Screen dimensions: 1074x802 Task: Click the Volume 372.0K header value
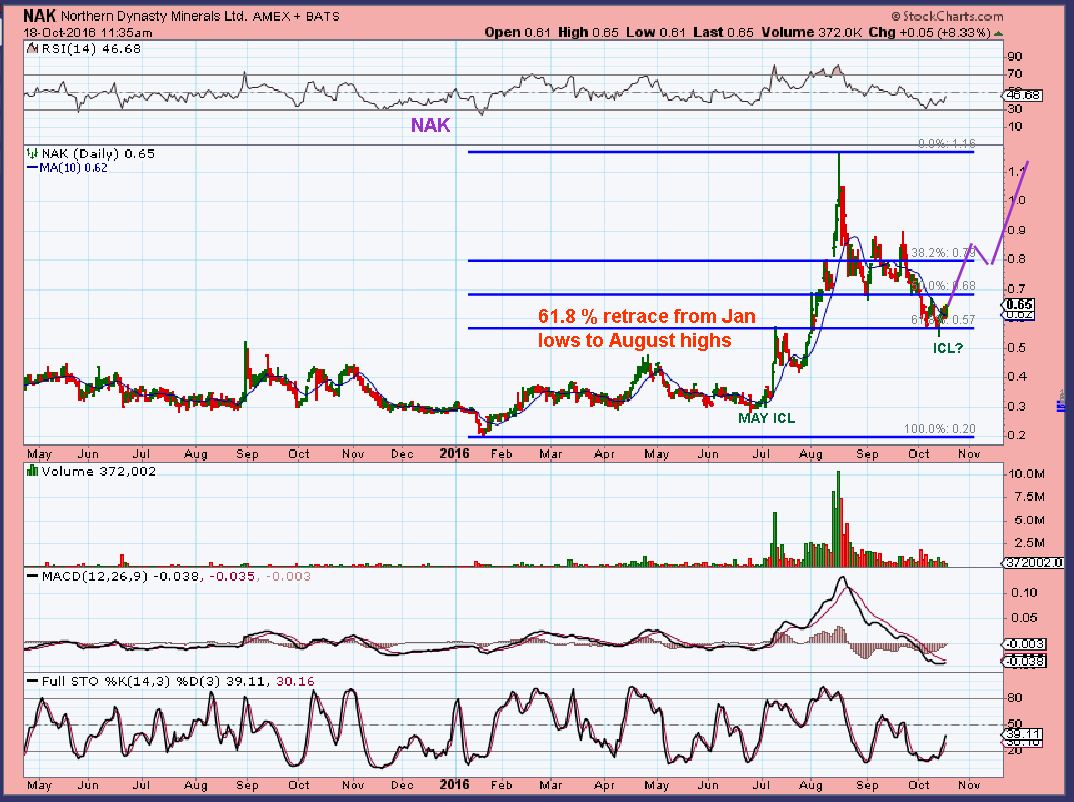pyautogui.click(x=811, y=32)
